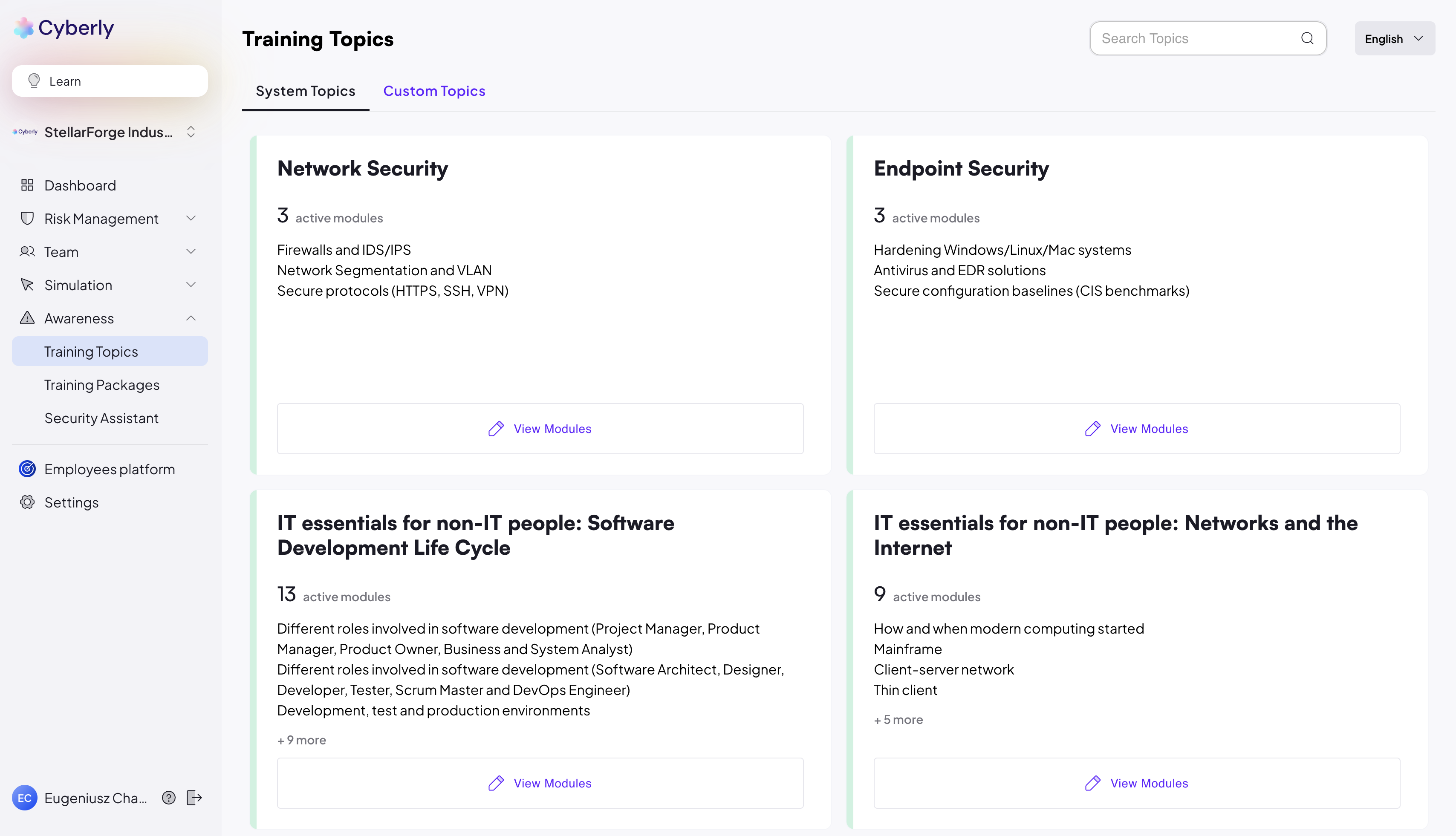Click the EC profile avatar
1456x836 pixels.
coord(24,798)
